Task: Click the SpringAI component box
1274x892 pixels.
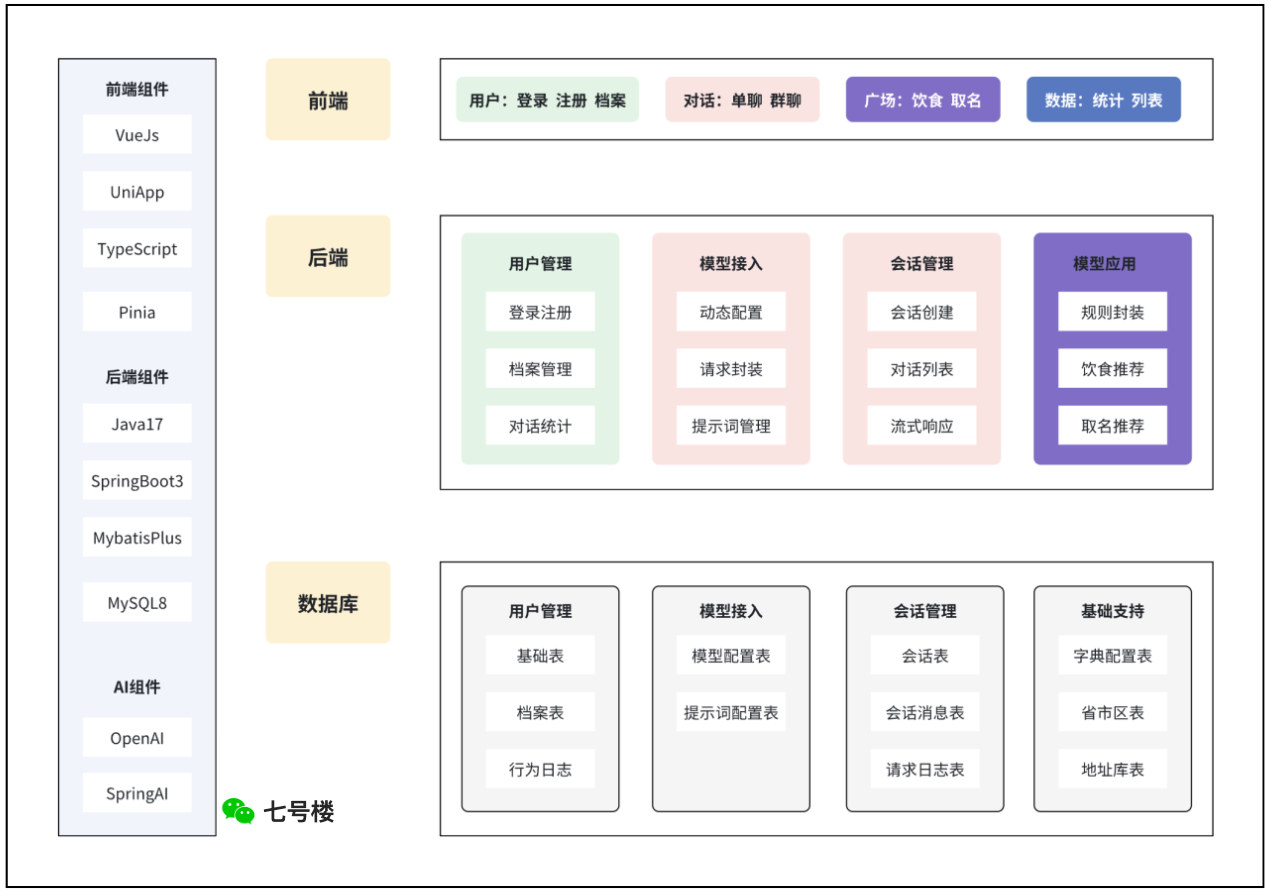Action: coord(137,794)
